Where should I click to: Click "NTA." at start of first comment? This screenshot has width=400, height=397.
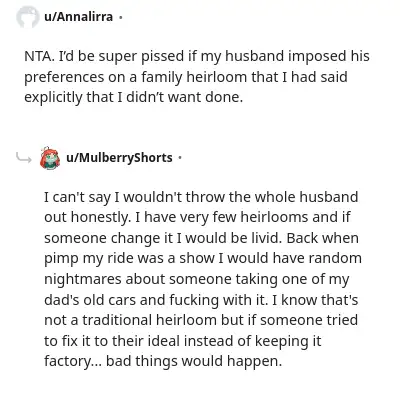(39, 56)
